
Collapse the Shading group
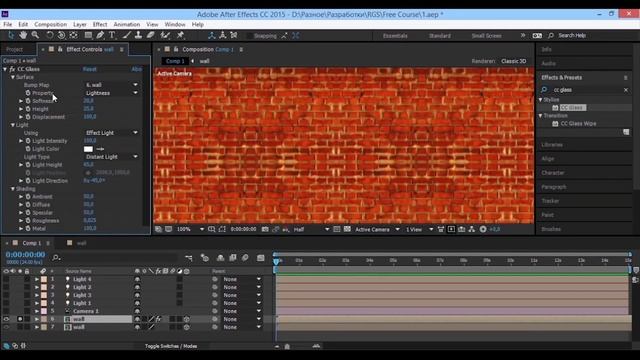[x=13, y=189]
